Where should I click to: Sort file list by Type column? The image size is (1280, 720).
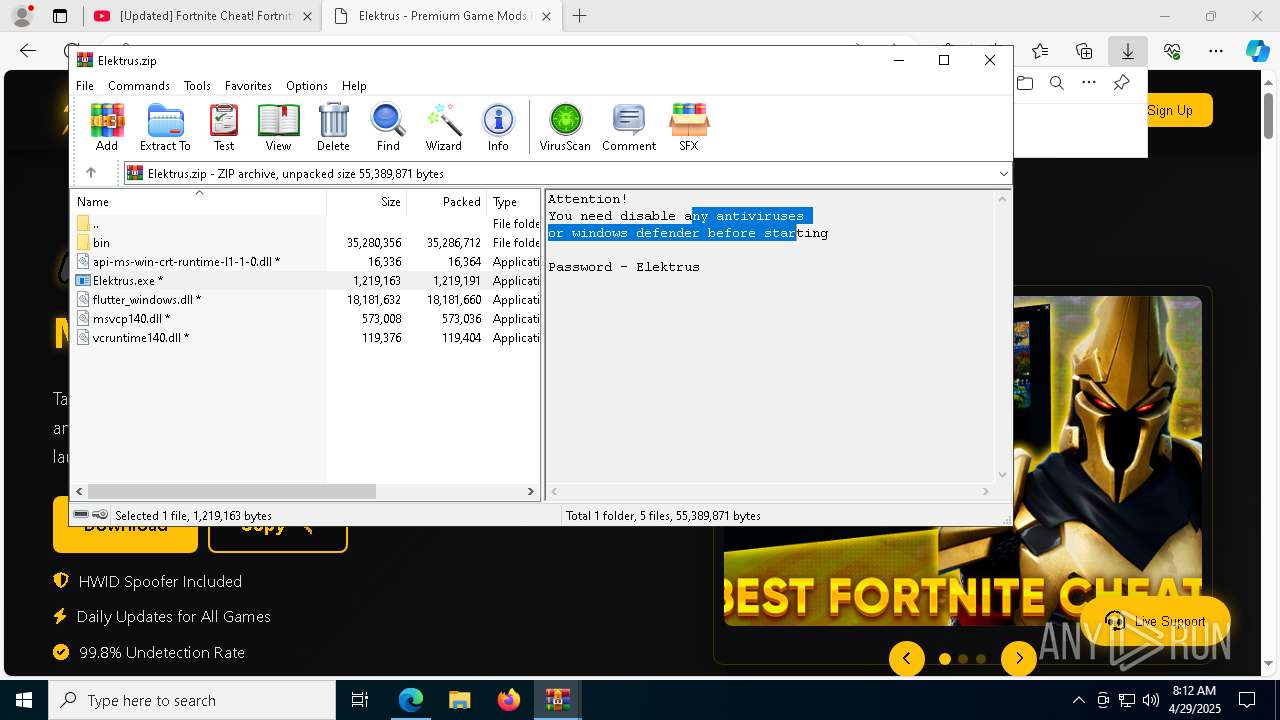tap(513, 202)
